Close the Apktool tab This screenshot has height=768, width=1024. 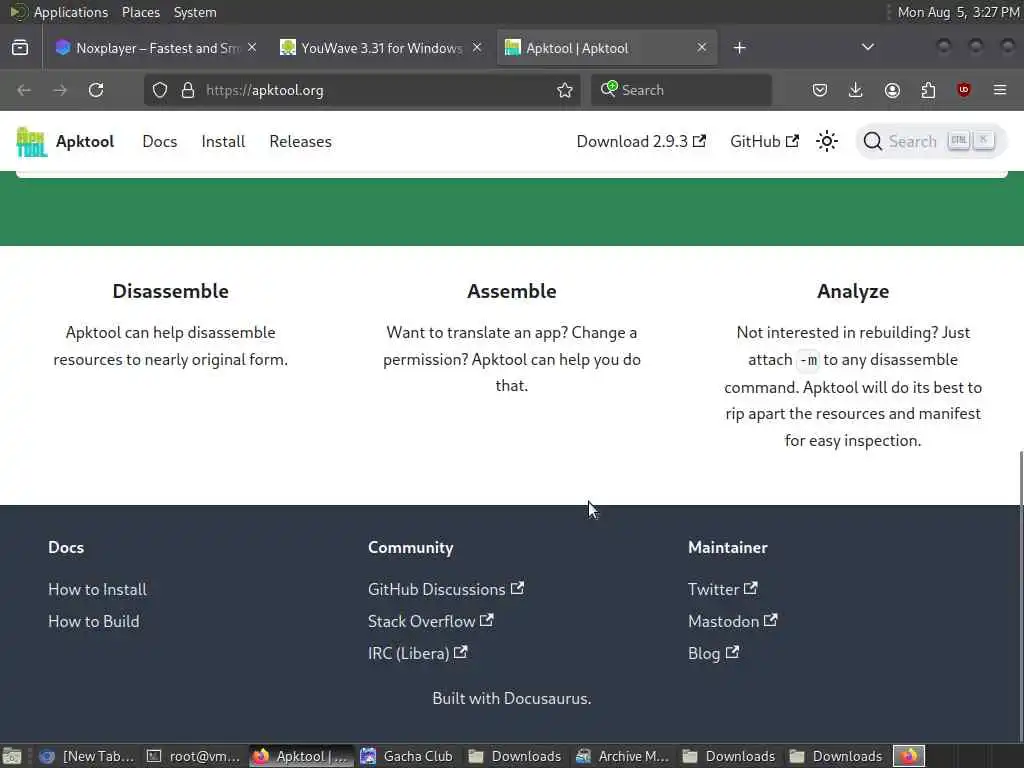coord(701,48)
